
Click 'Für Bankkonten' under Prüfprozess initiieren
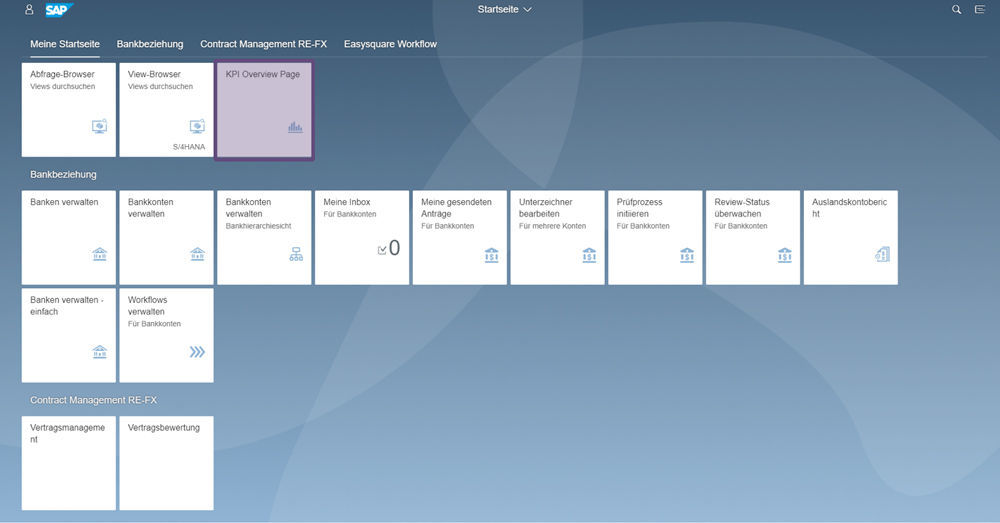coord(643,226)
